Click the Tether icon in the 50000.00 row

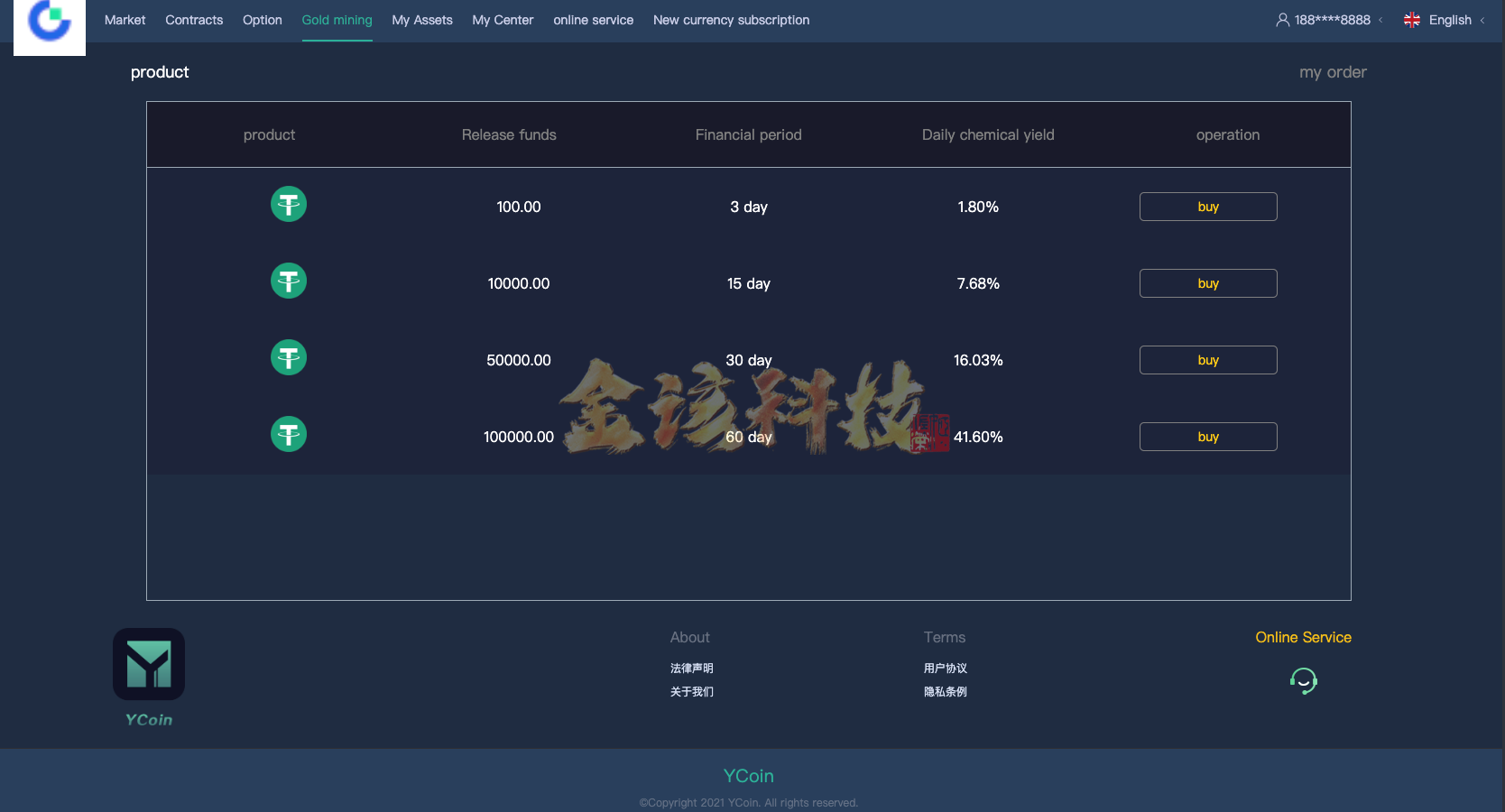(289, 357)
